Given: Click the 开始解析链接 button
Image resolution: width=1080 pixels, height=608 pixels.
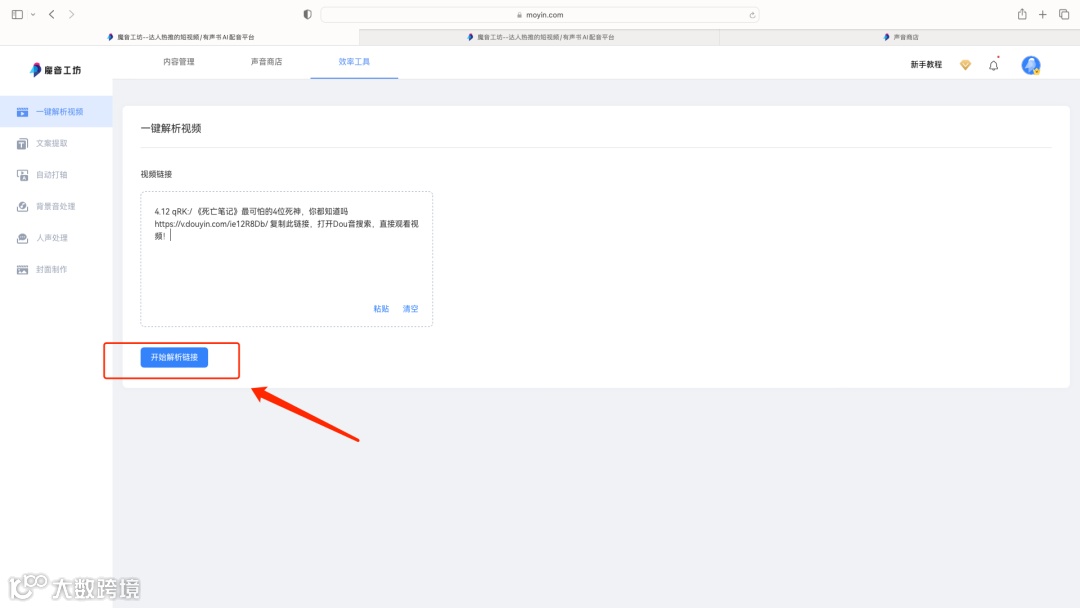Looking at the screenshot, I should [174, 357].
